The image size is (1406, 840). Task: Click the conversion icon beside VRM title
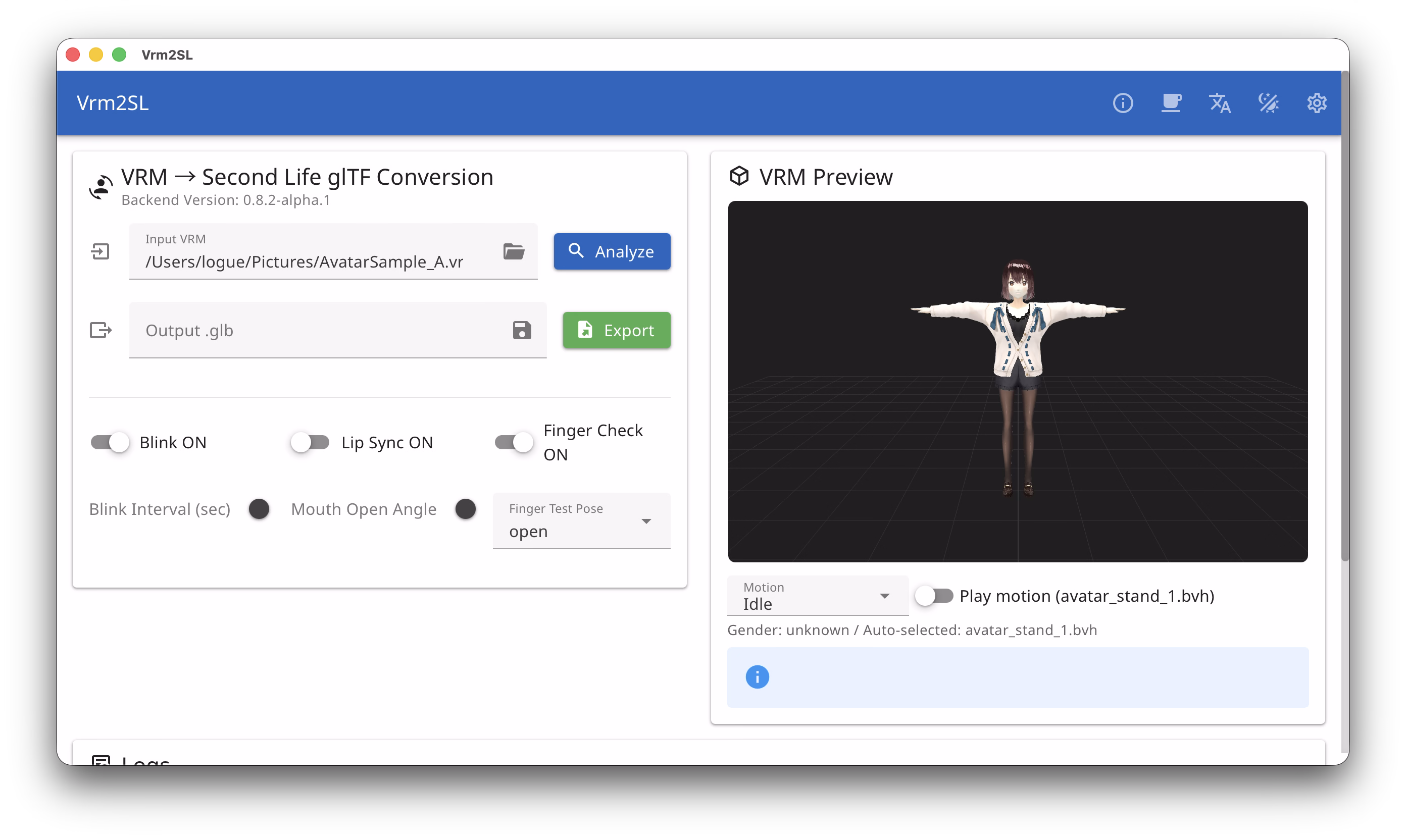click(102, 187)
